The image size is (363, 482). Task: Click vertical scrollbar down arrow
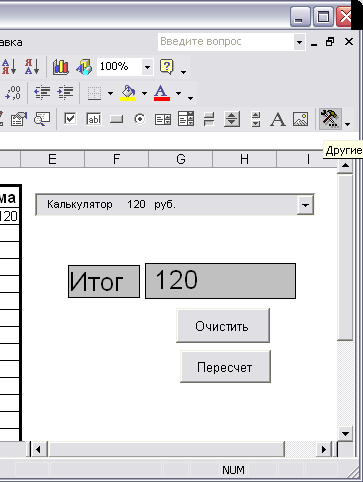(x=345, y=434)
